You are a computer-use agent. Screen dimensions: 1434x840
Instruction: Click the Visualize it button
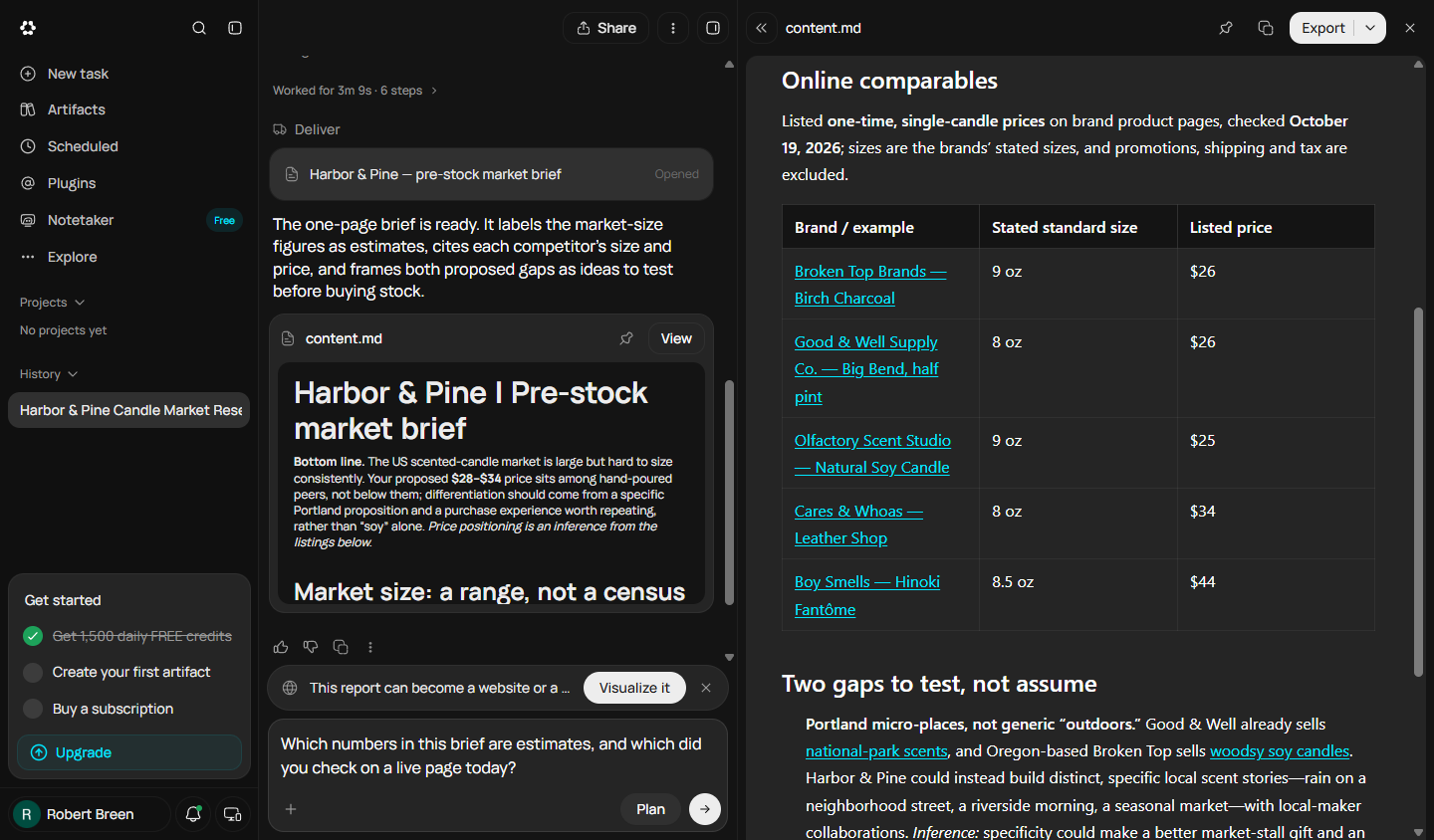coord(634,688)
